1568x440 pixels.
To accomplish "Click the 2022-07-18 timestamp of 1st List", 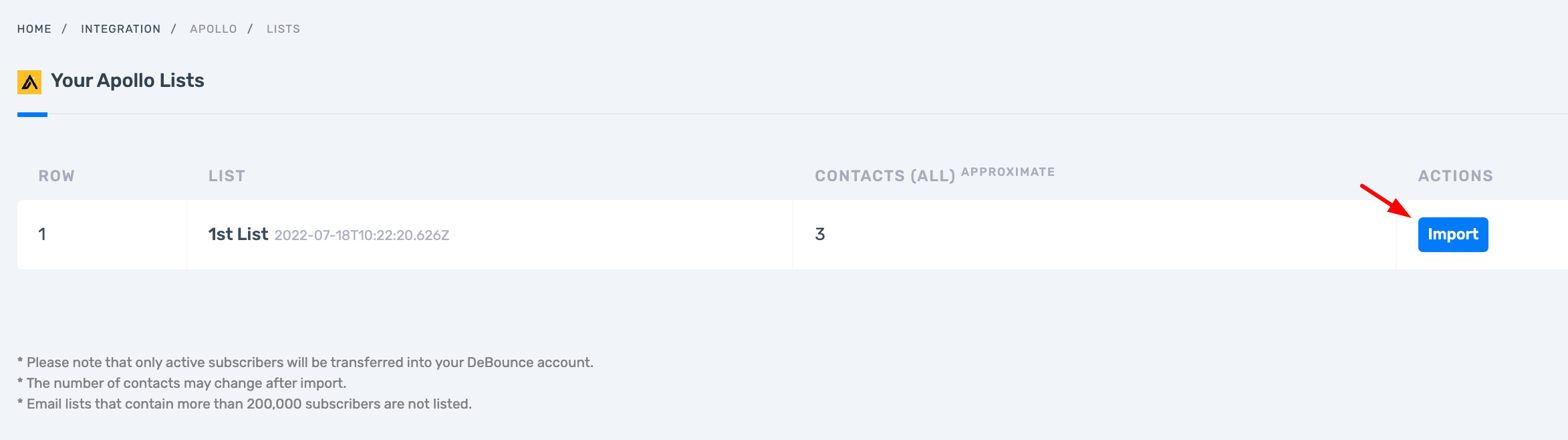I will (362, 235).
